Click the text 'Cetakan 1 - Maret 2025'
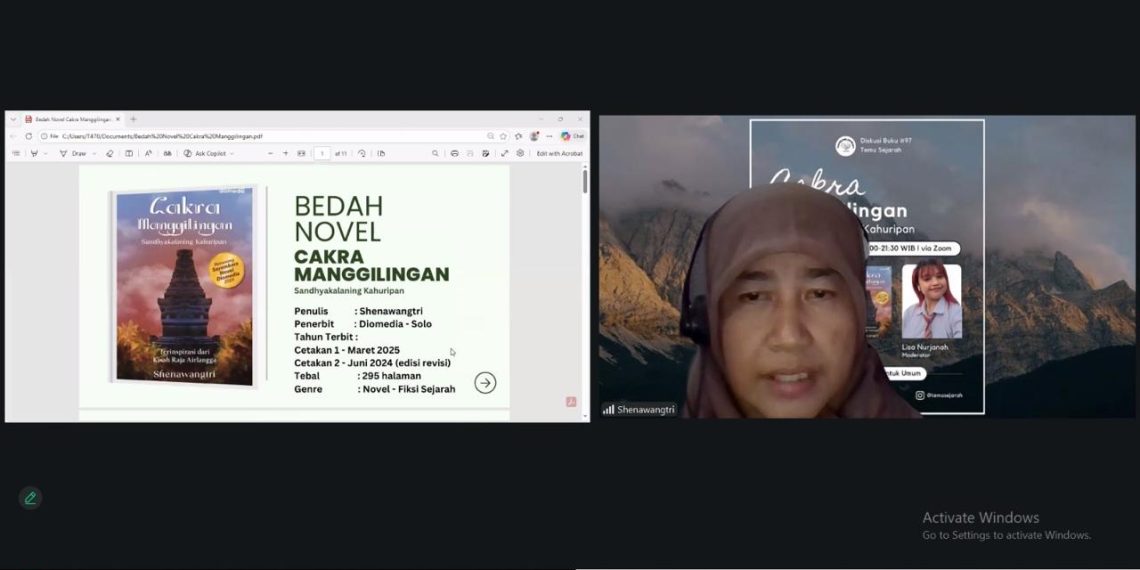 [x=347, y=350]
